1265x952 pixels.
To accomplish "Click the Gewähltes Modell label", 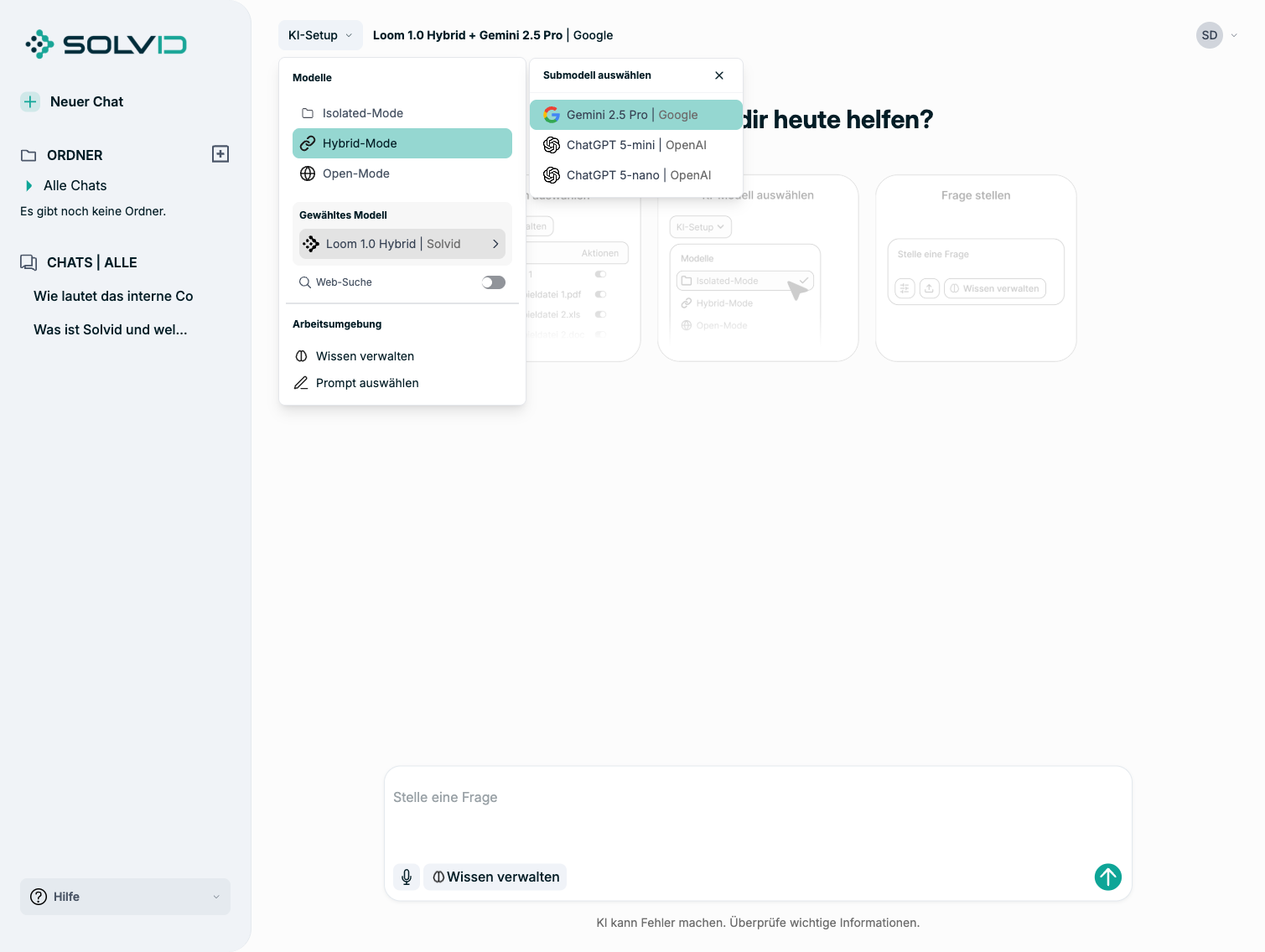I will coord(343,215).
